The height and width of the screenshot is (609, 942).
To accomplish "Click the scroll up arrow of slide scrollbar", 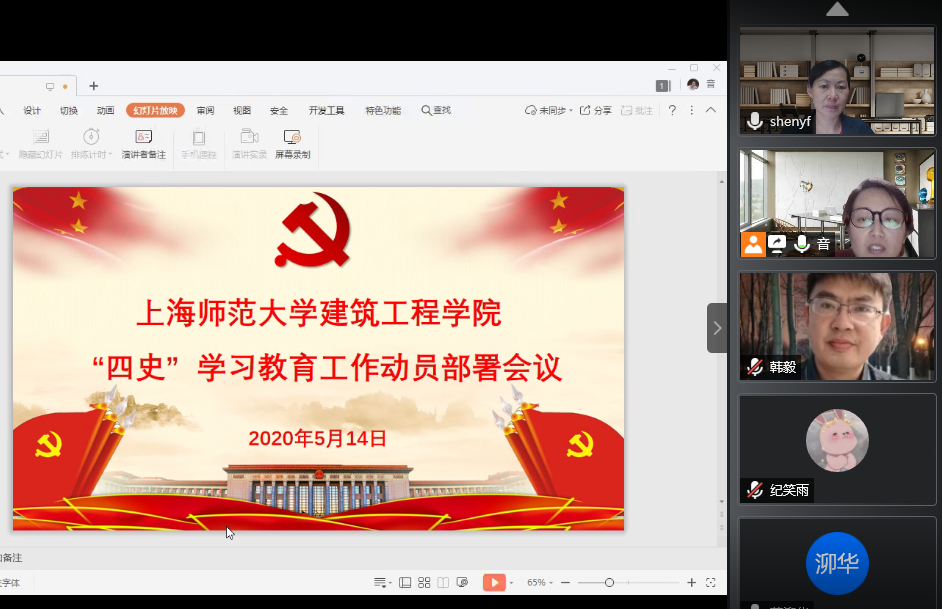I will click(x=722, y=181).
